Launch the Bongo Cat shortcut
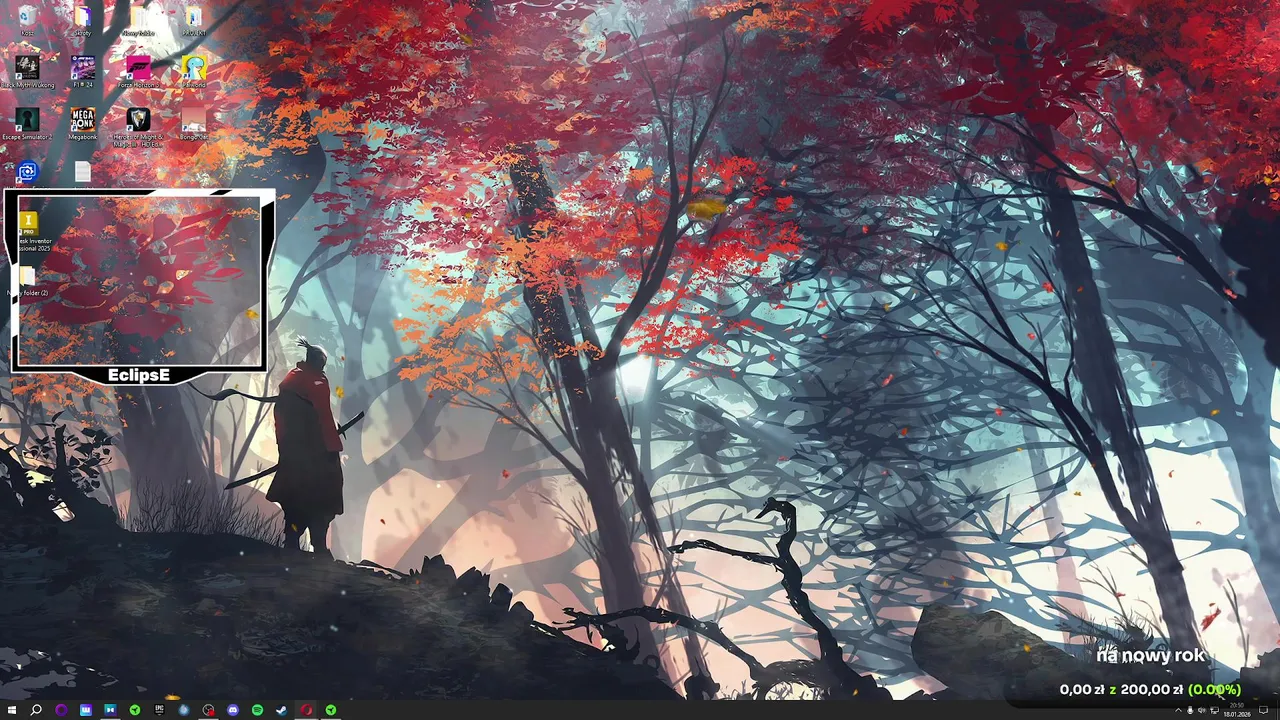The width and height of the screenshot is (1280, 720). pos(194,124)
